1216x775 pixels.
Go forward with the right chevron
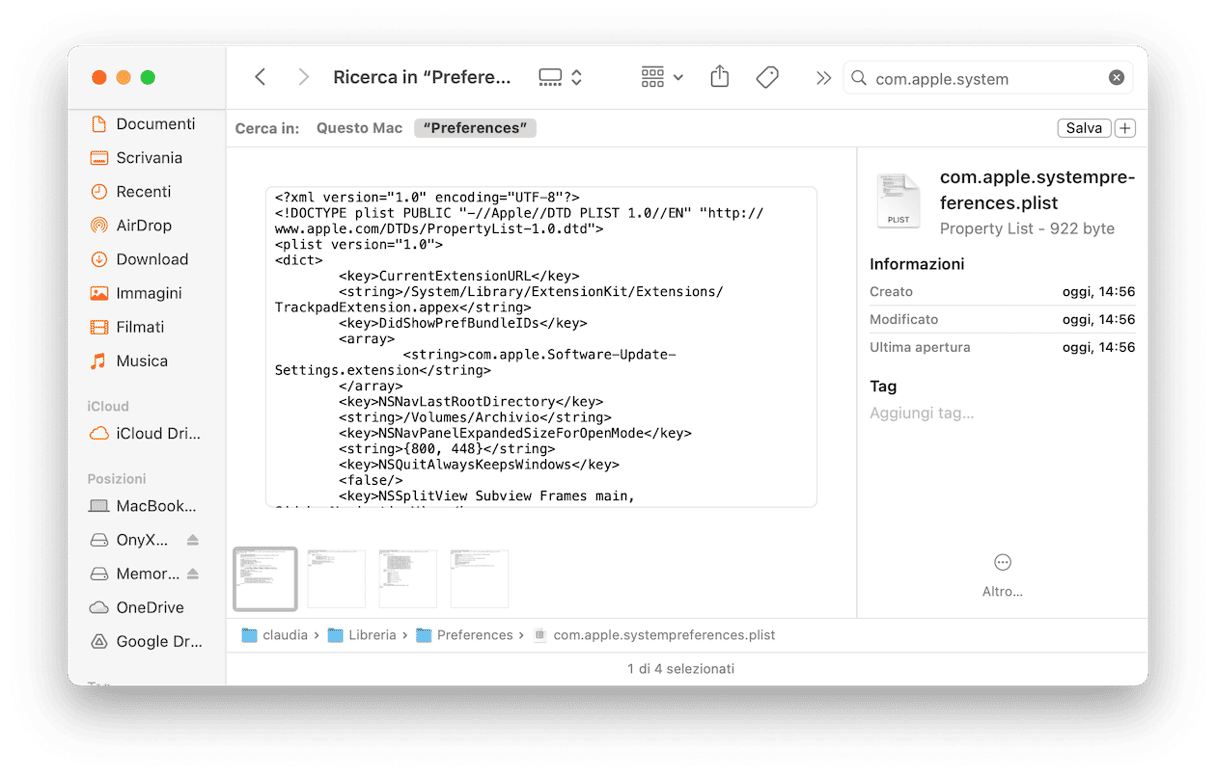point(304,77)
